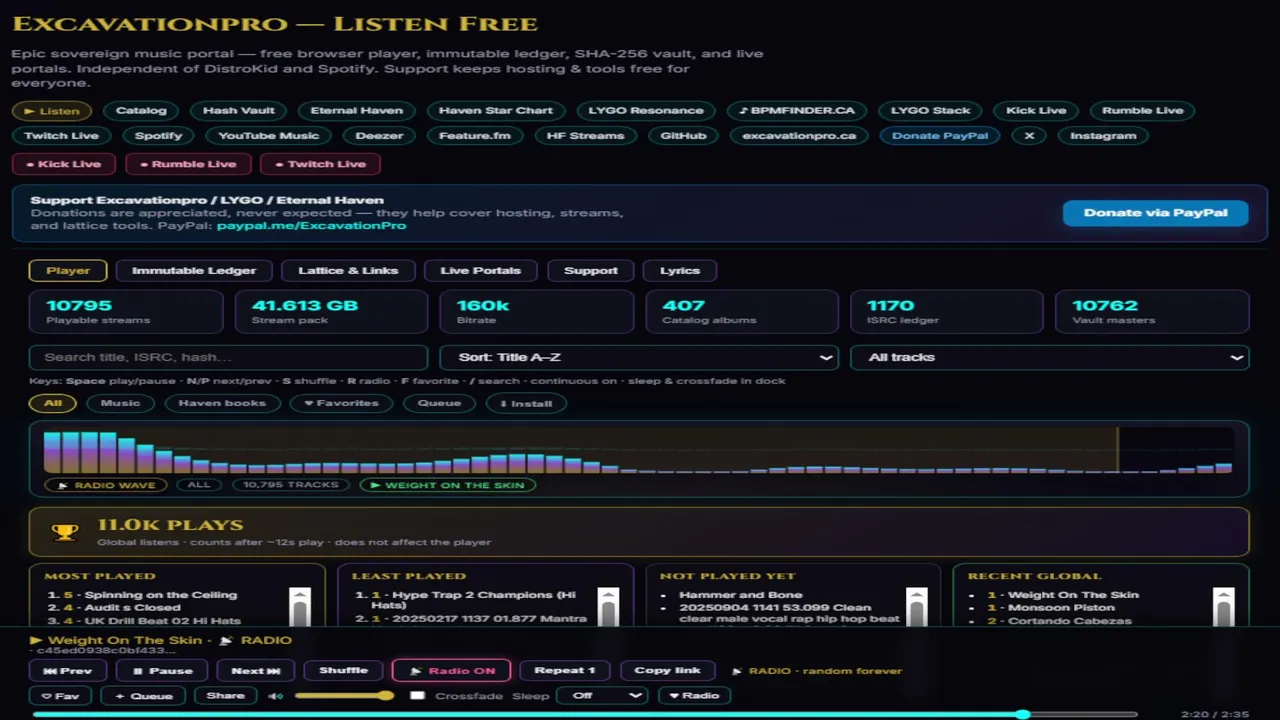Click the Radio random forever status icon

coord(738,671)
